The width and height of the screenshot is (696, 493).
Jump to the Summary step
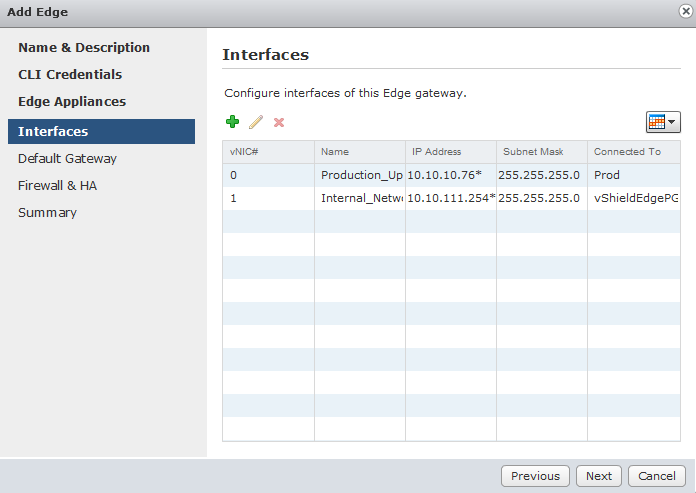click(x=47, y=212)
